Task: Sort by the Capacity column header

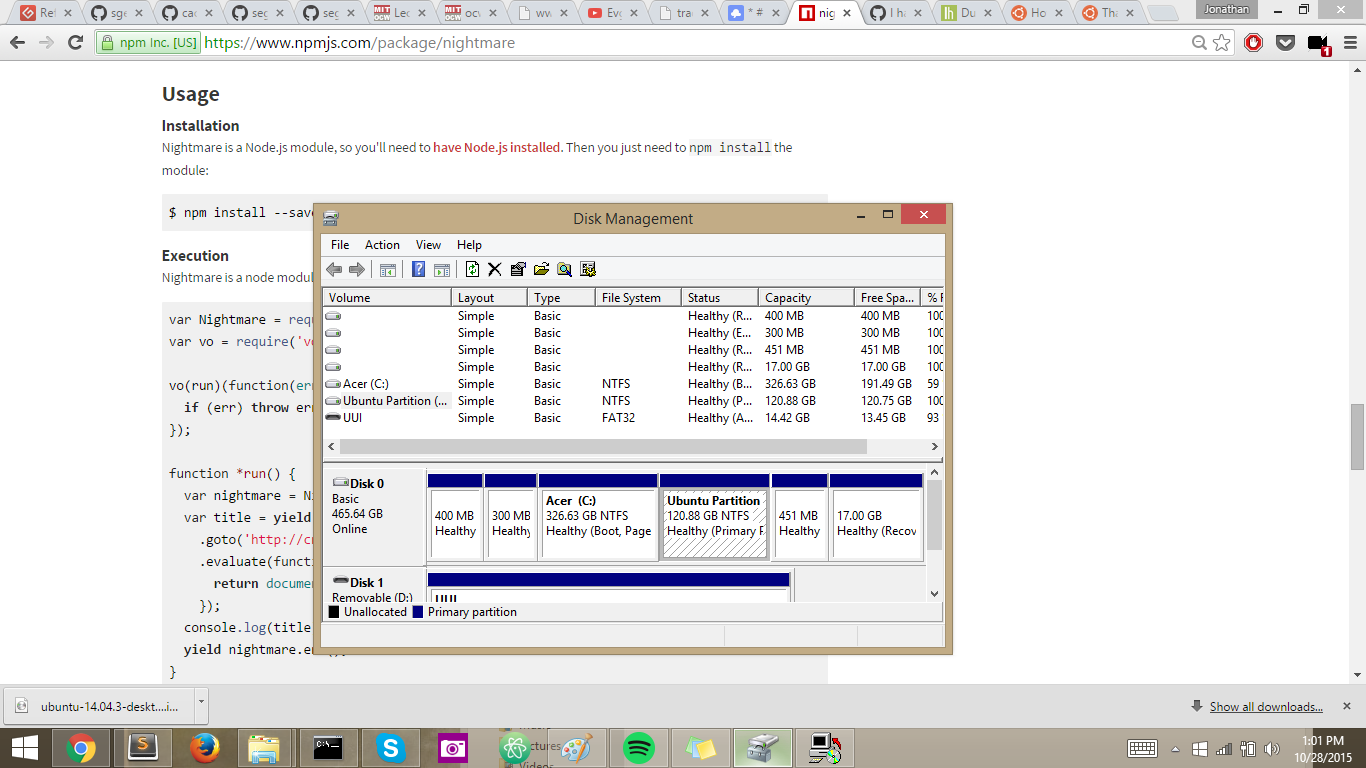Action: [788, 298]
